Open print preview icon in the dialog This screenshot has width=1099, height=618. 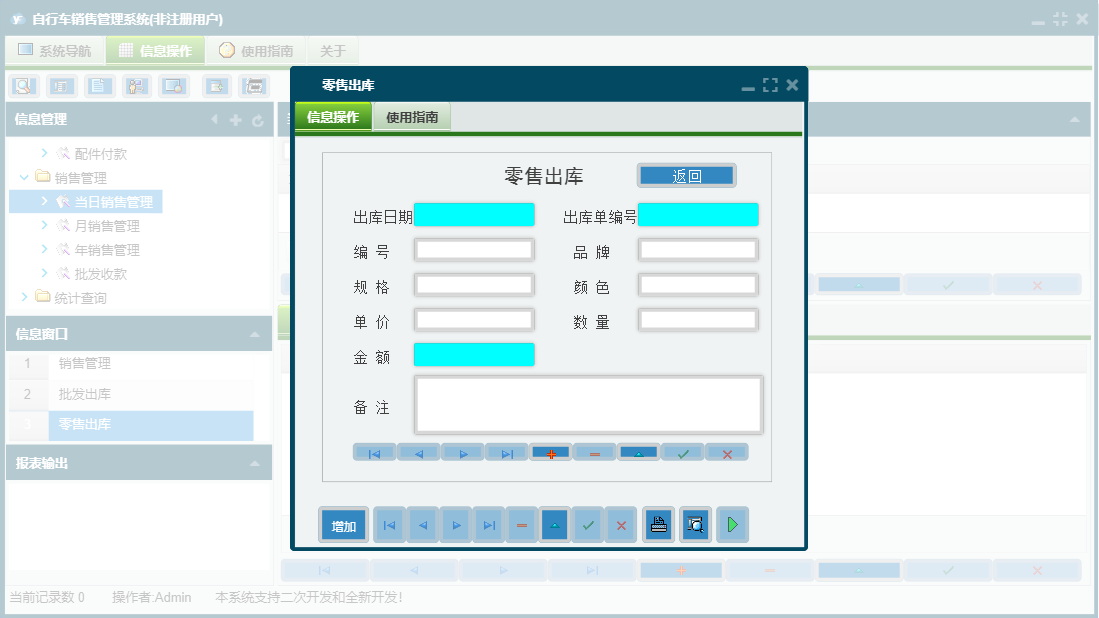(x=695, y=524)
